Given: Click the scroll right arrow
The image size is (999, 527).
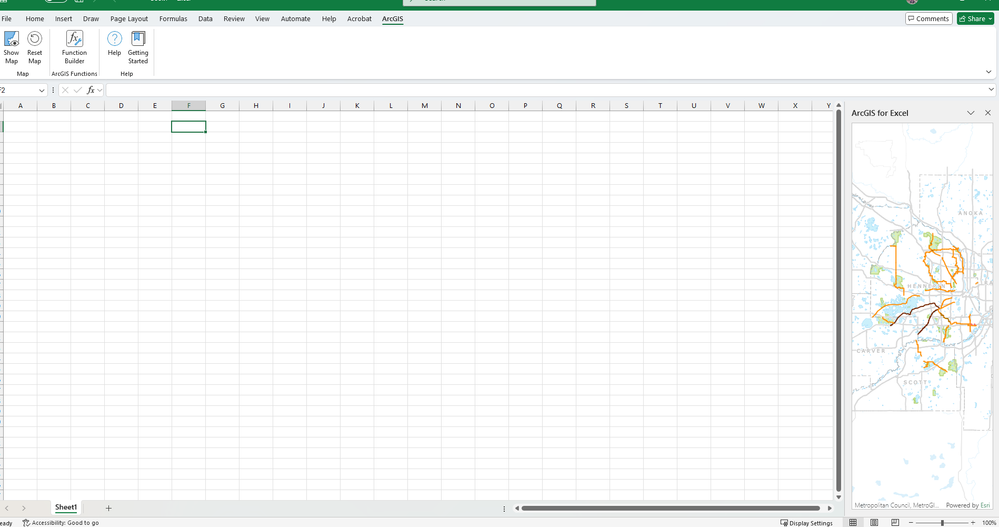Looking at the screenshot, I should click(x=830, y=508).
